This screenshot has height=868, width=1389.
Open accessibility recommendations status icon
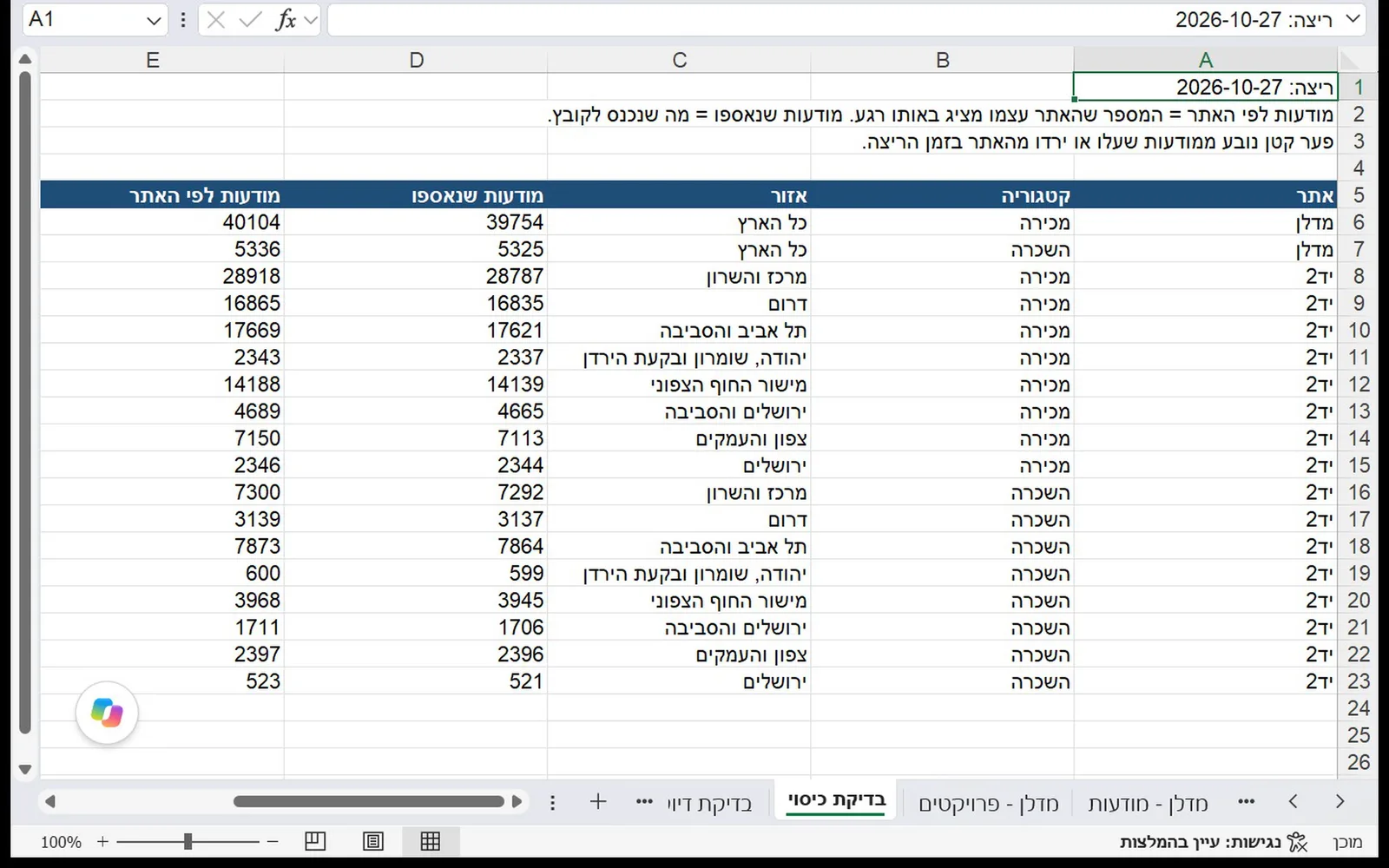1297,841
